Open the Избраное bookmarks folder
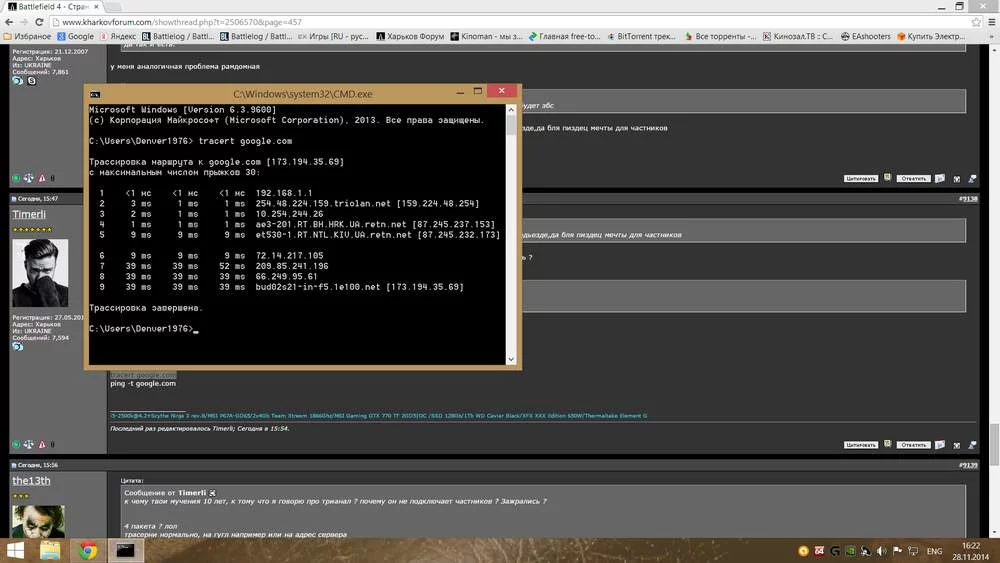The height and width of the screenshot is (563, 1000). click(27, 36)
